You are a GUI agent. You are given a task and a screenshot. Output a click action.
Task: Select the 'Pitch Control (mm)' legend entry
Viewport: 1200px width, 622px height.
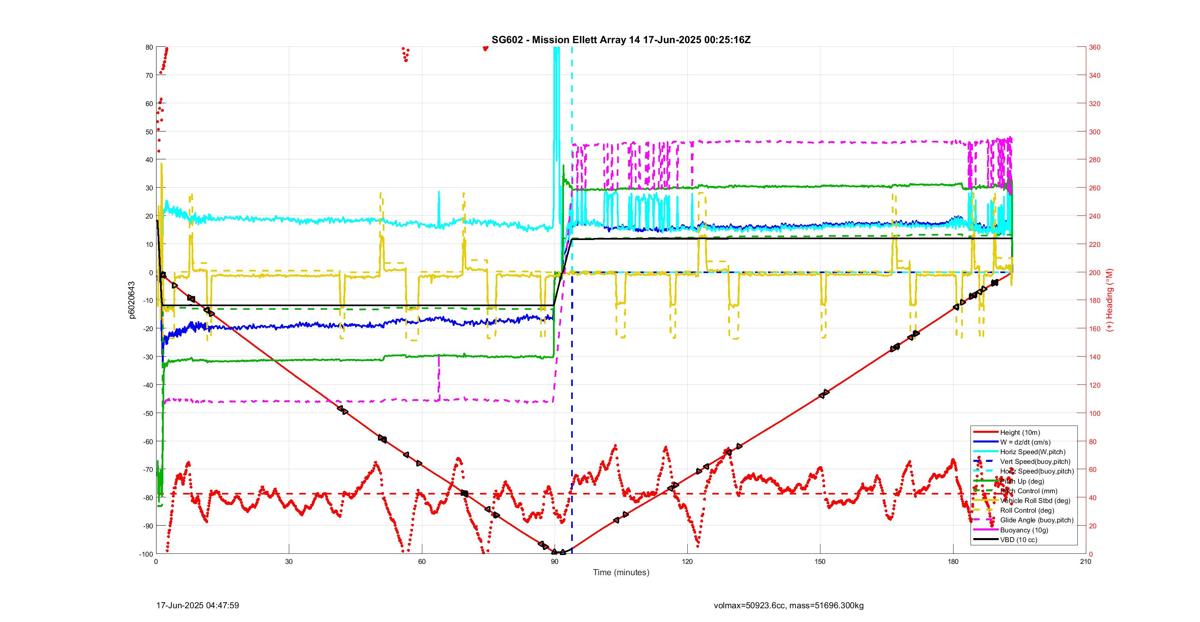[1029, 491]
